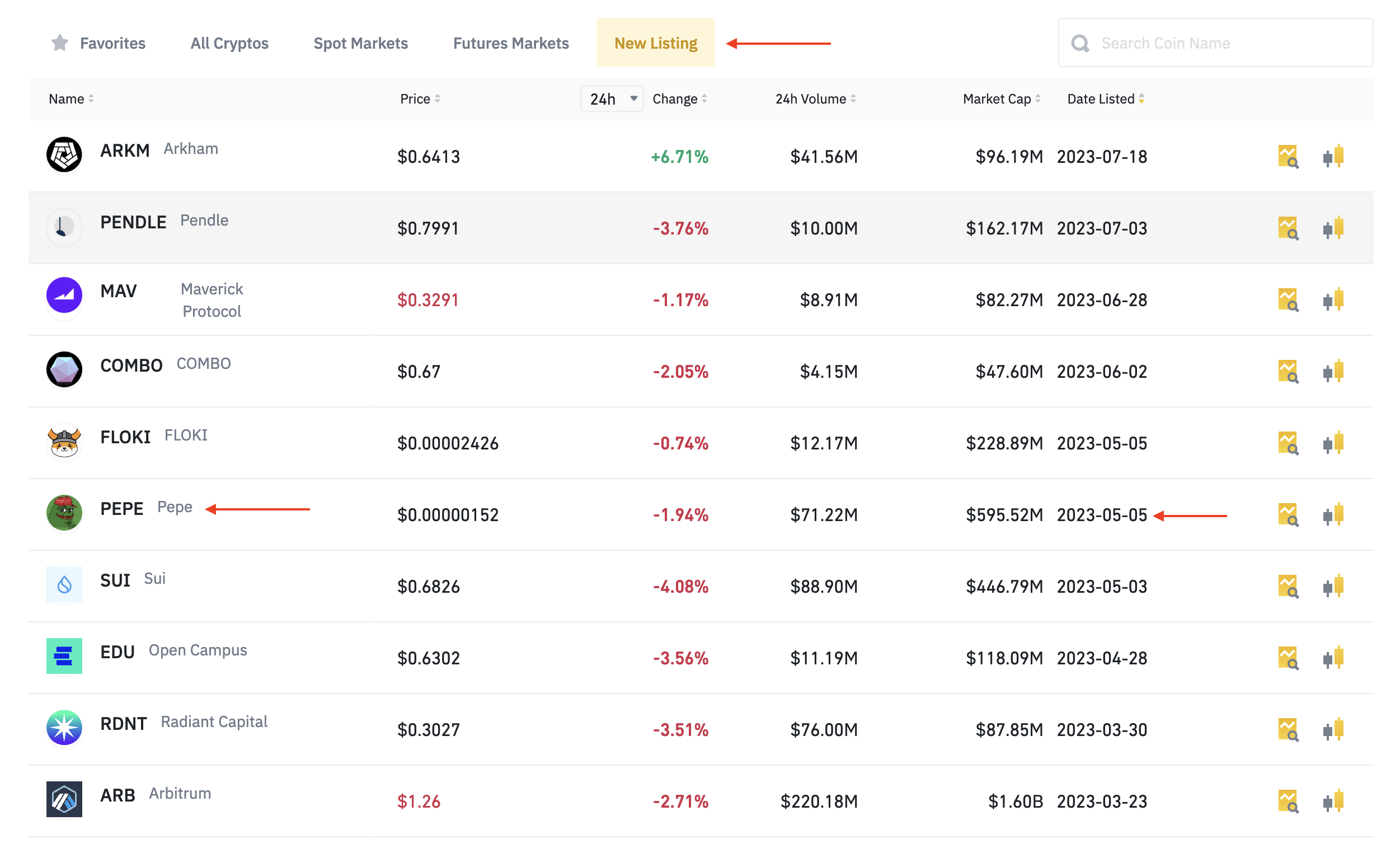Toggle the Spot Markets view
The image size is (1400, 853).
[x=361, y=42]
